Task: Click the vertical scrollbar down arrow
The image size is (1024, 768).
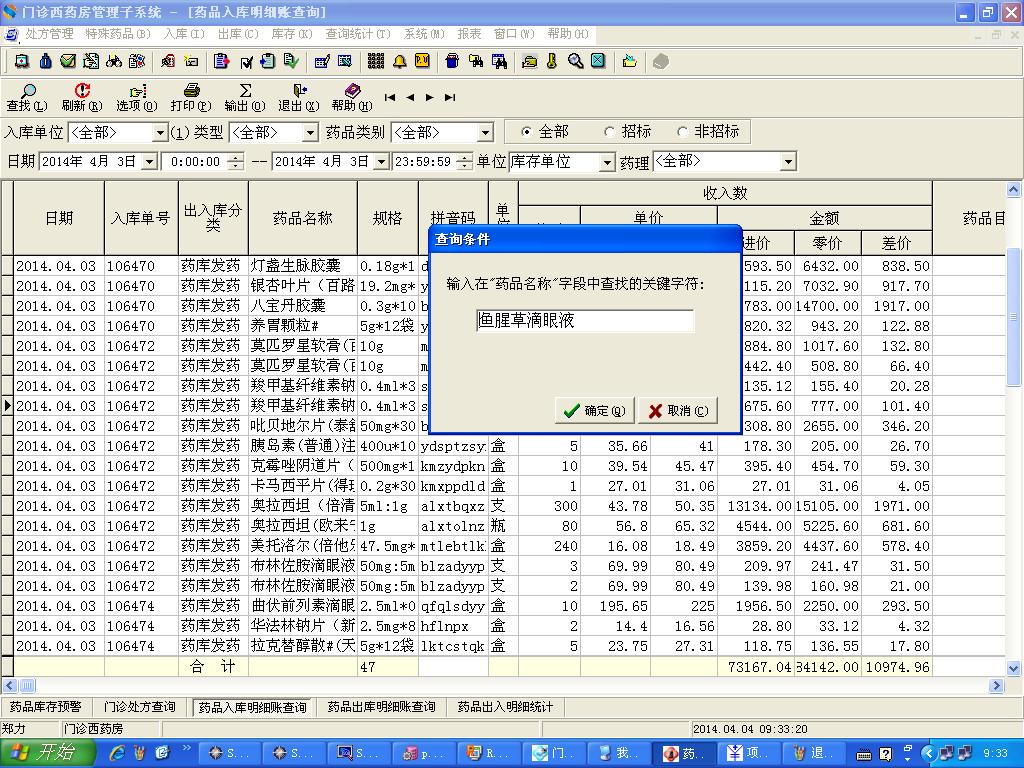Action: click(x=1014, y=668)
